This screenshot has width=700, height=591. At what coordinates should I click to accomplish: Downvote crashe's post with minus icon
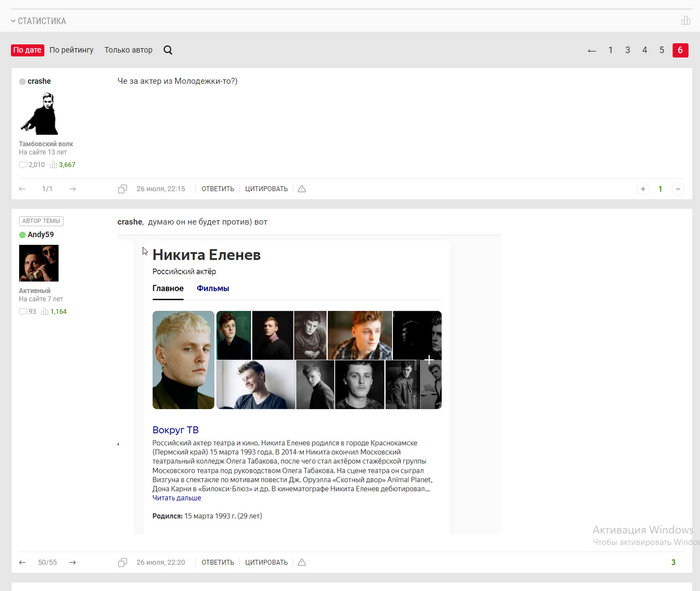678,189
